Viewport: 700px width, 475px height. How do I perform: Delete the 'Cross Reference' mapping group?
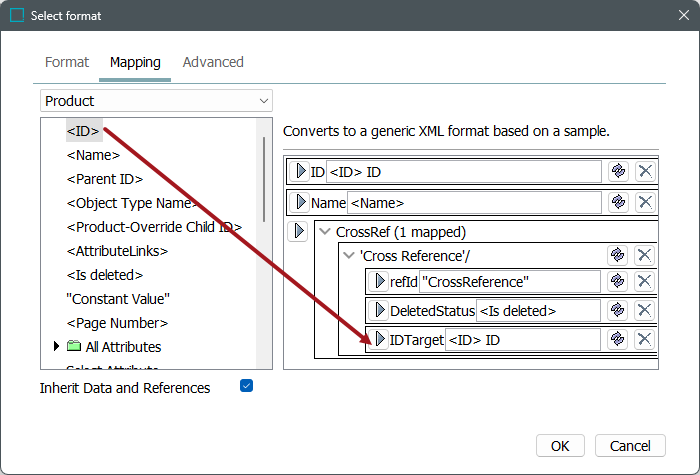(646, 255)
